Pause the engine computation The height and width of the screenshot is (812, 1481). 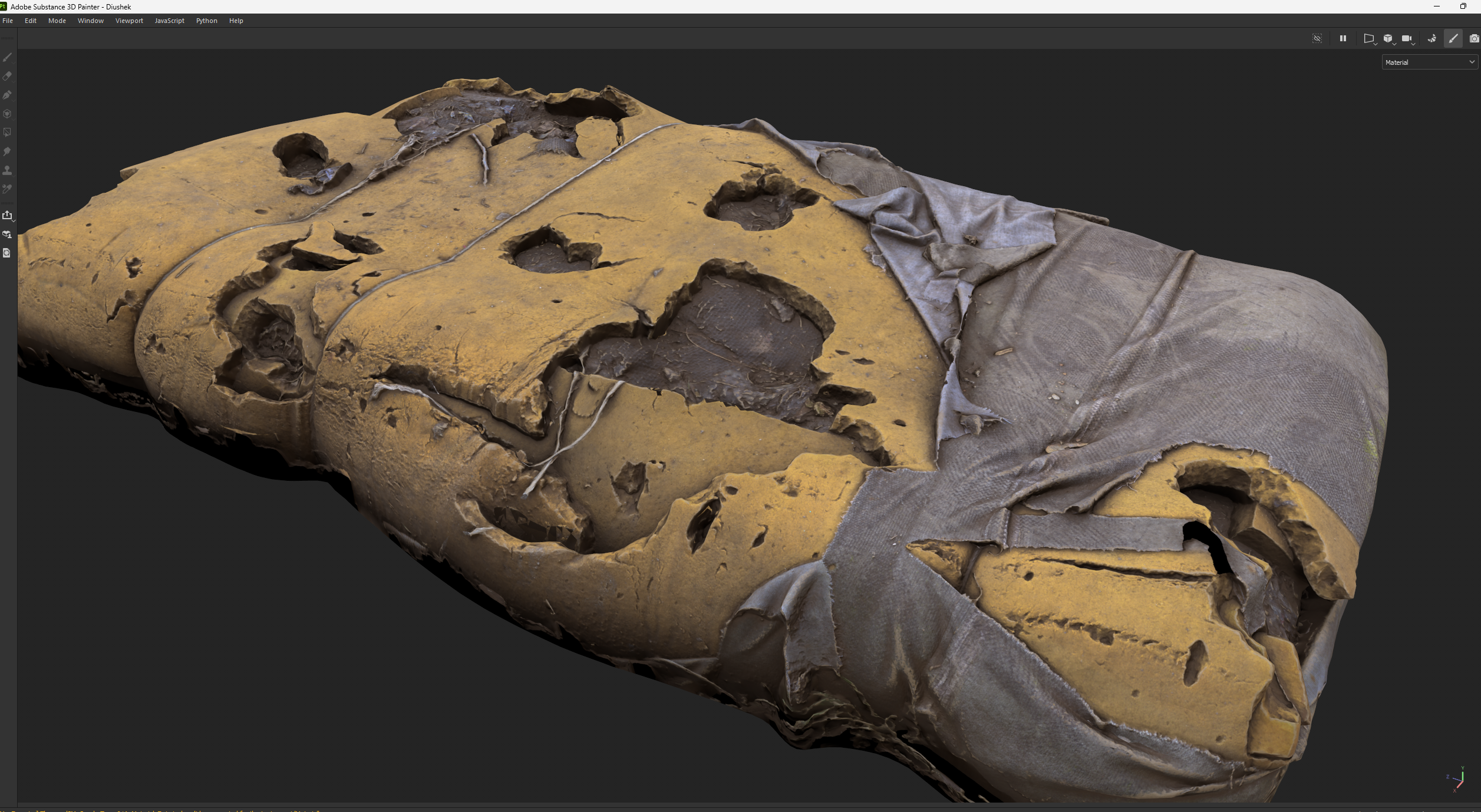point(1343,38)
